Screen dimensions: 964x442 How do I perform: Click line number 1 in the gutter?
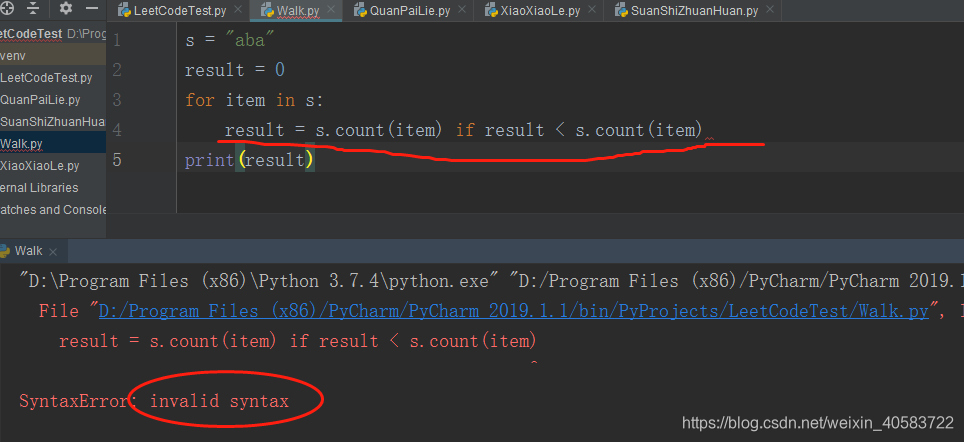[117, 41]
